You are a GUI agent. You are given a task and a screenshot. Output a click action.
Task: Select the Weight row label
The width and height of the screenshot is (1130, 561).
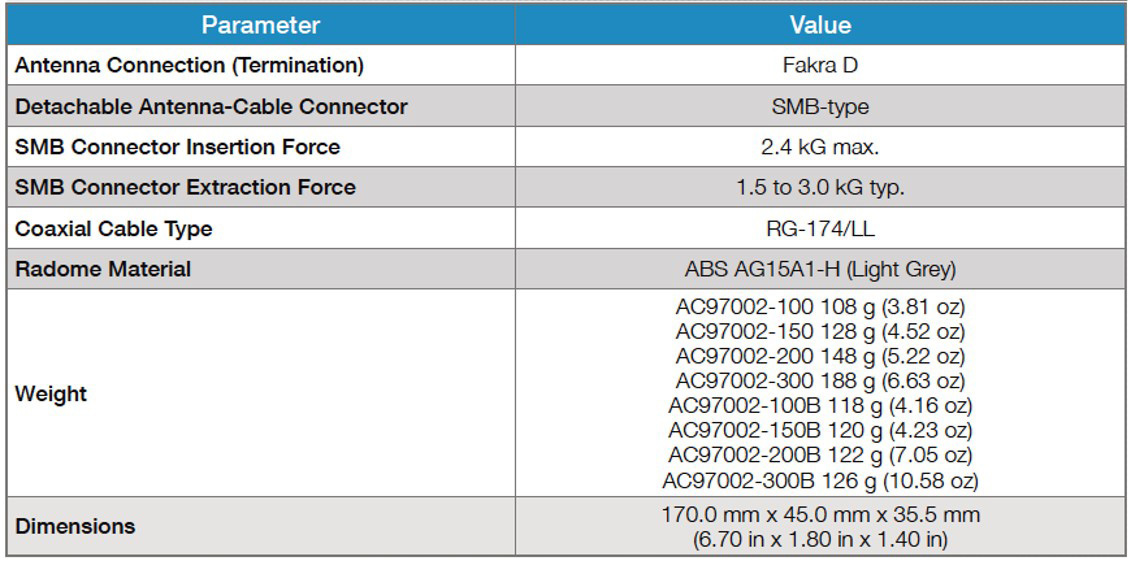pyautogui.click(x=51, y=393)
